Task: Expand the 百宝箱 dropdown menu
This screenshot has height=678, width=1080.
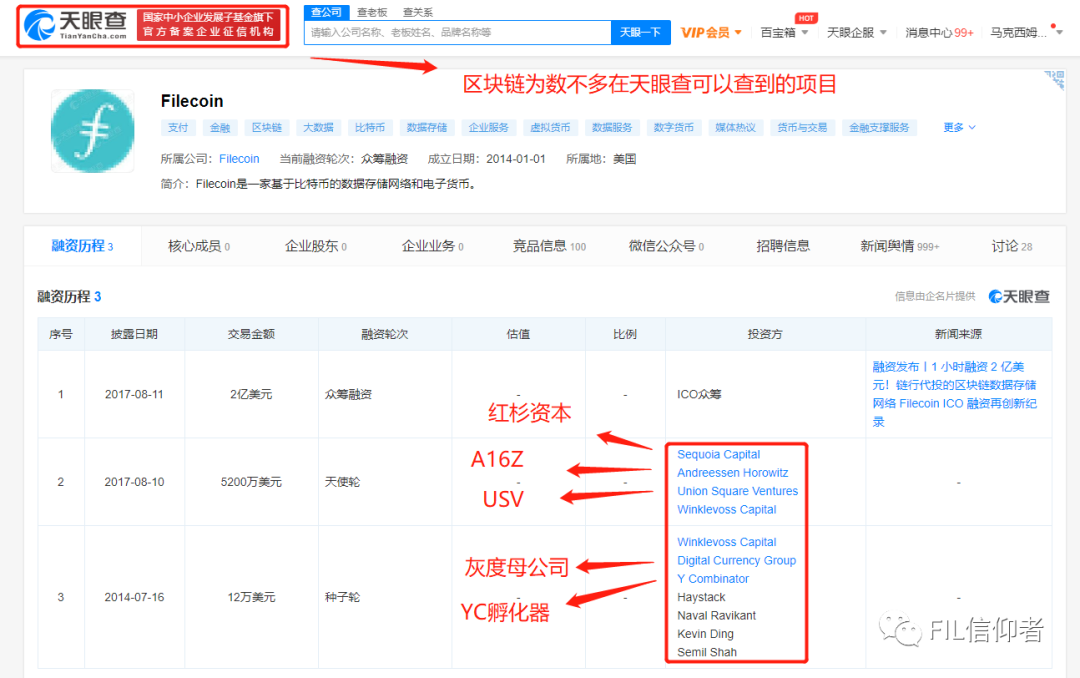Action: (790, 32)
